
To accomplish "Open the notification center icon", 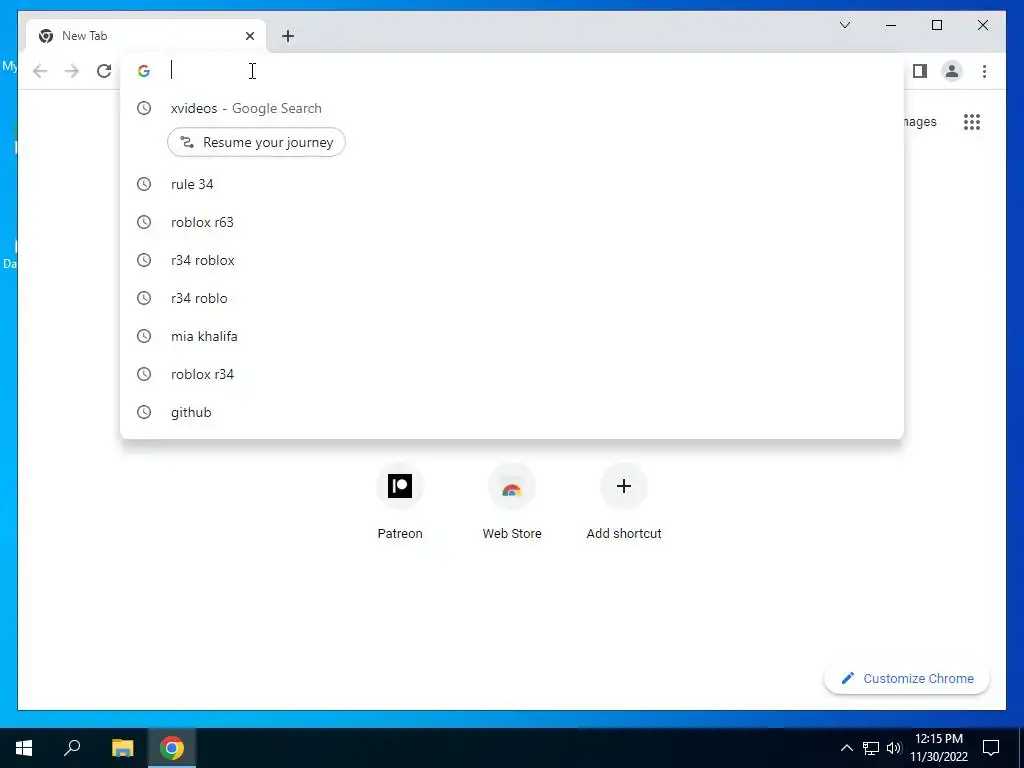I will tap(991, 748).
